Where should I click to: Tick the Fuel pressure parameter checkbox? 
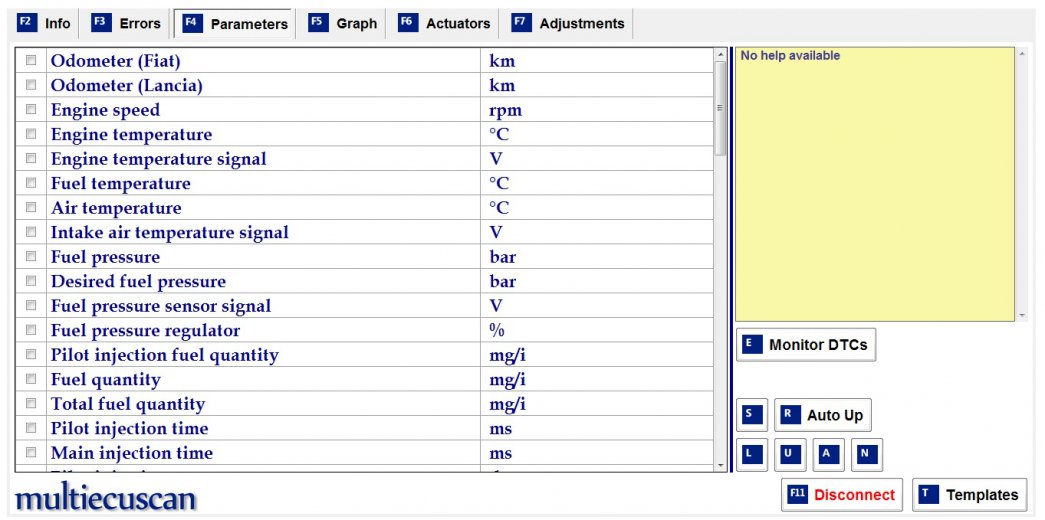pos(31,257)
